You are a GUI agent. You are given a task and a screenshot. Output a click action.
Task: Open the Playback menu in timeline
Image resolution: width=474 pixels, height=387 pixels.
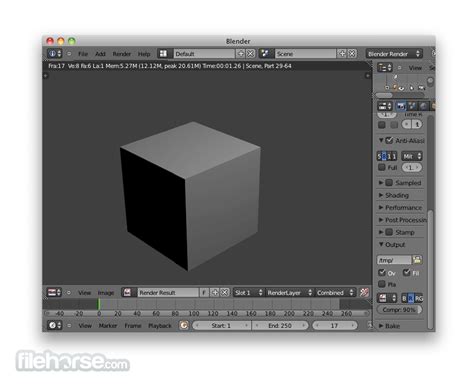point(160,325)
